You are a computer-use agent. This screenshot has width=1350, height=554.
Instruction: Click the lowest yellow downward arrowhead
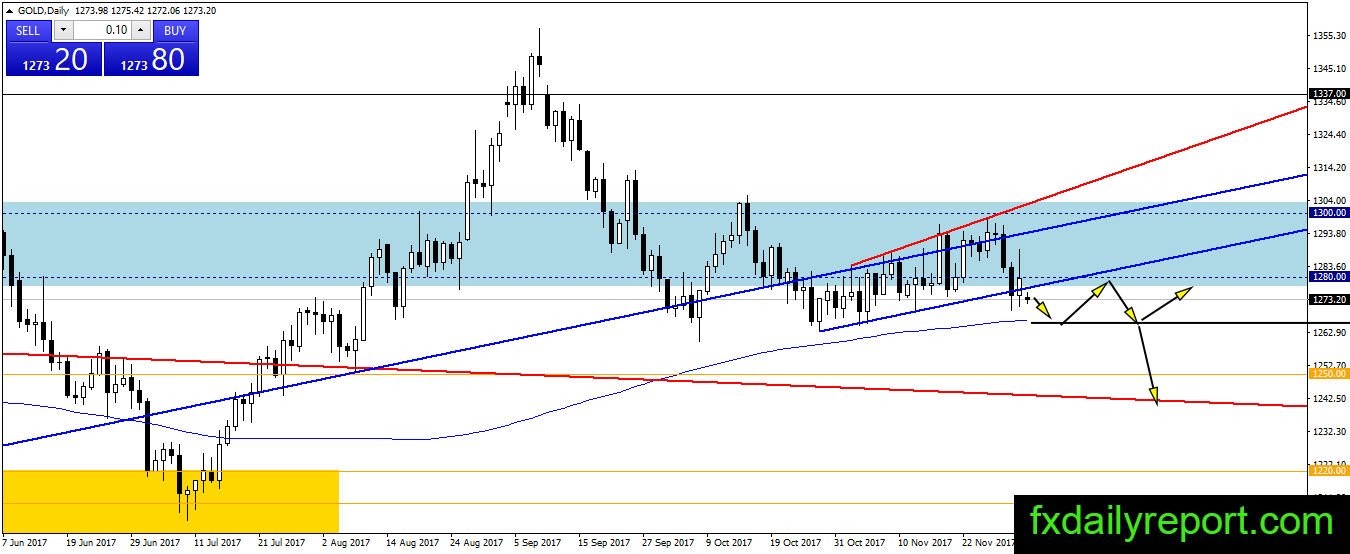click(x=1153, y=397)
